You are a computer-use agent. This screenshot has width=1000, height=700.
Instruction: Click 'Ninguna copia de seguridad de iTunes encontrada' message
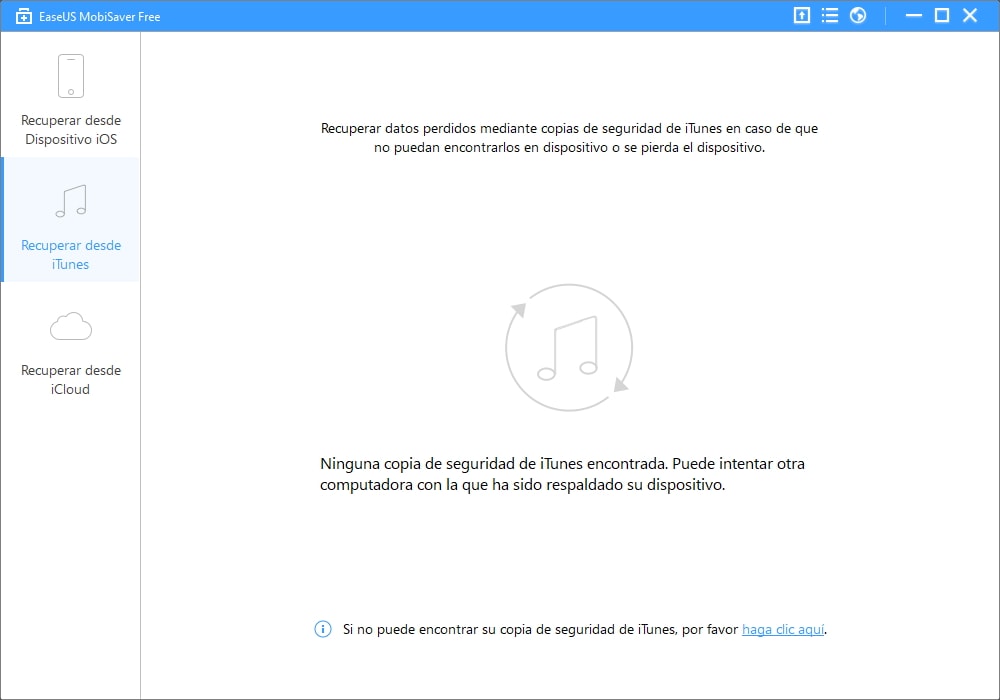coord(562,474)
